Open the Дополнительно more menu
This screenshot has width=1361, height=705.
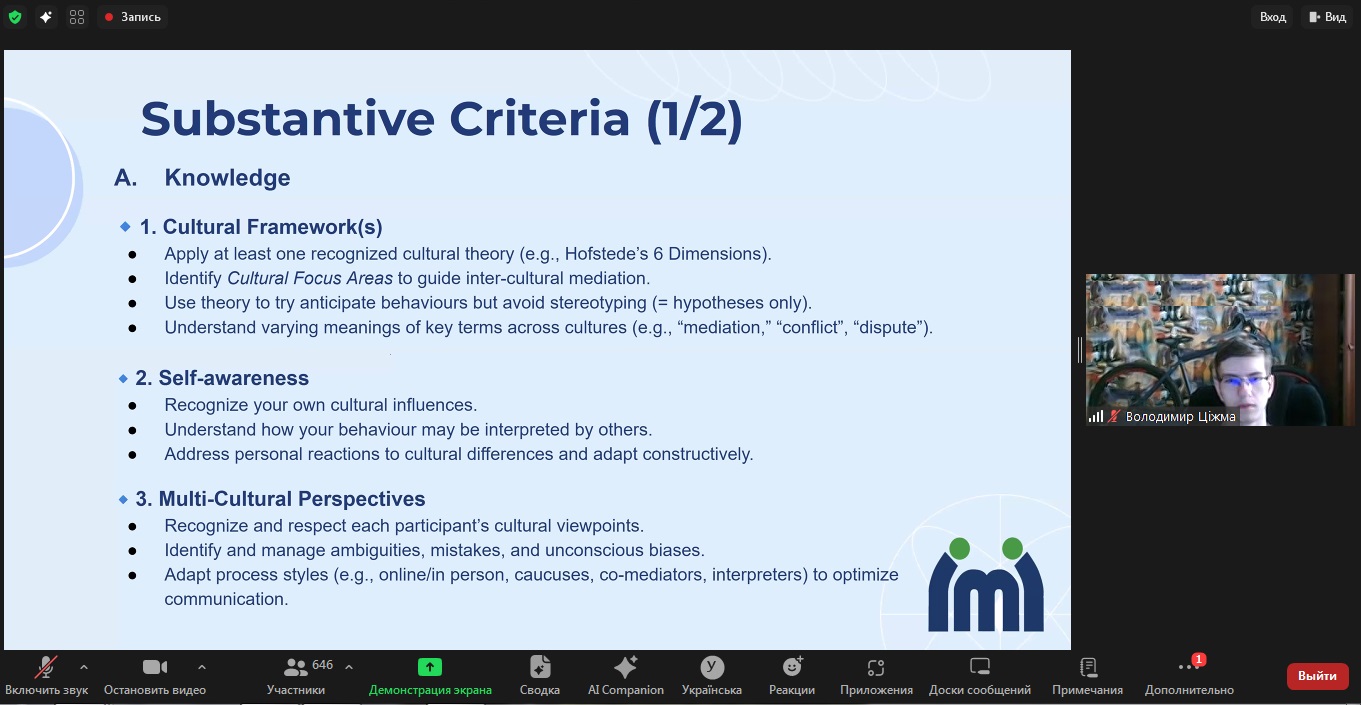tap(1189, 675)
